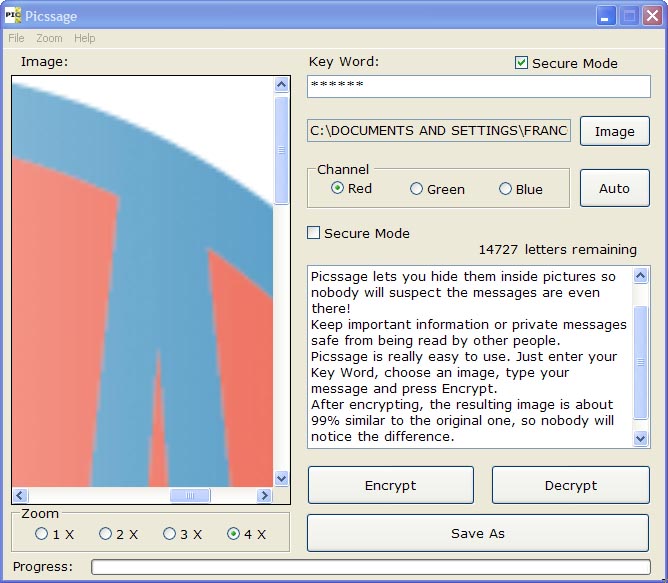Focus the Key Word password field

click(479, 87)
